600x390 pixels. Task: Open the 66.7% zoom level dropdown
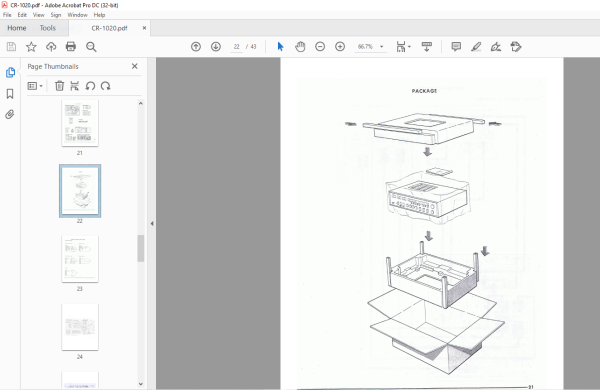tap(370, 47)
